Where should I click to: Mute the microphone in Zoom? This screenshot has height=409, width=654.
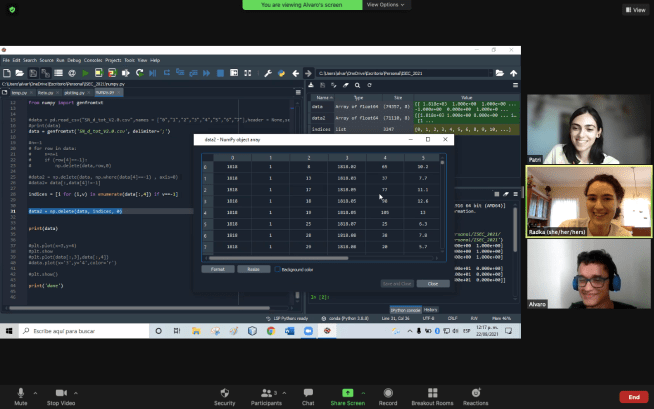(x=21, y=392)
